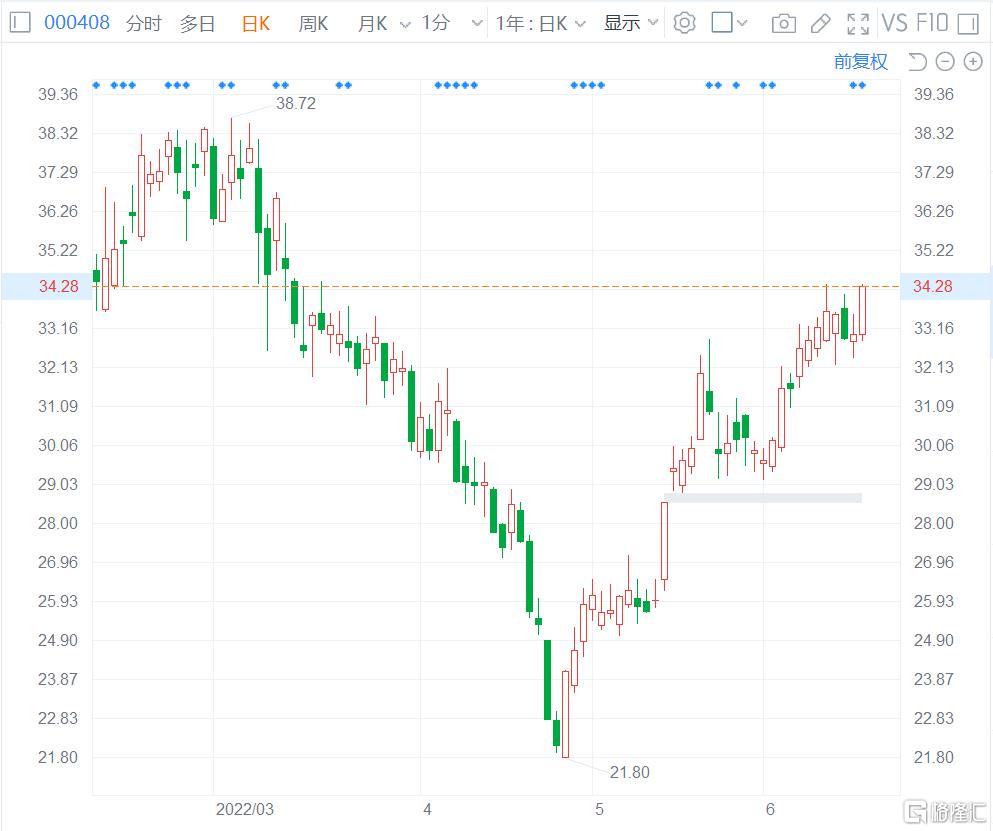Click the left-axis 34.28 current price tag
Viewport: 993px width, 831px height.
point(47,286)
